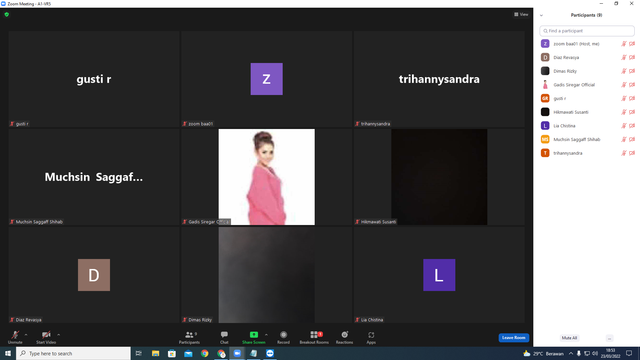Open File Explorer from the taskbar
This screenshot has width=640, height=360.
tap(156, 353)
